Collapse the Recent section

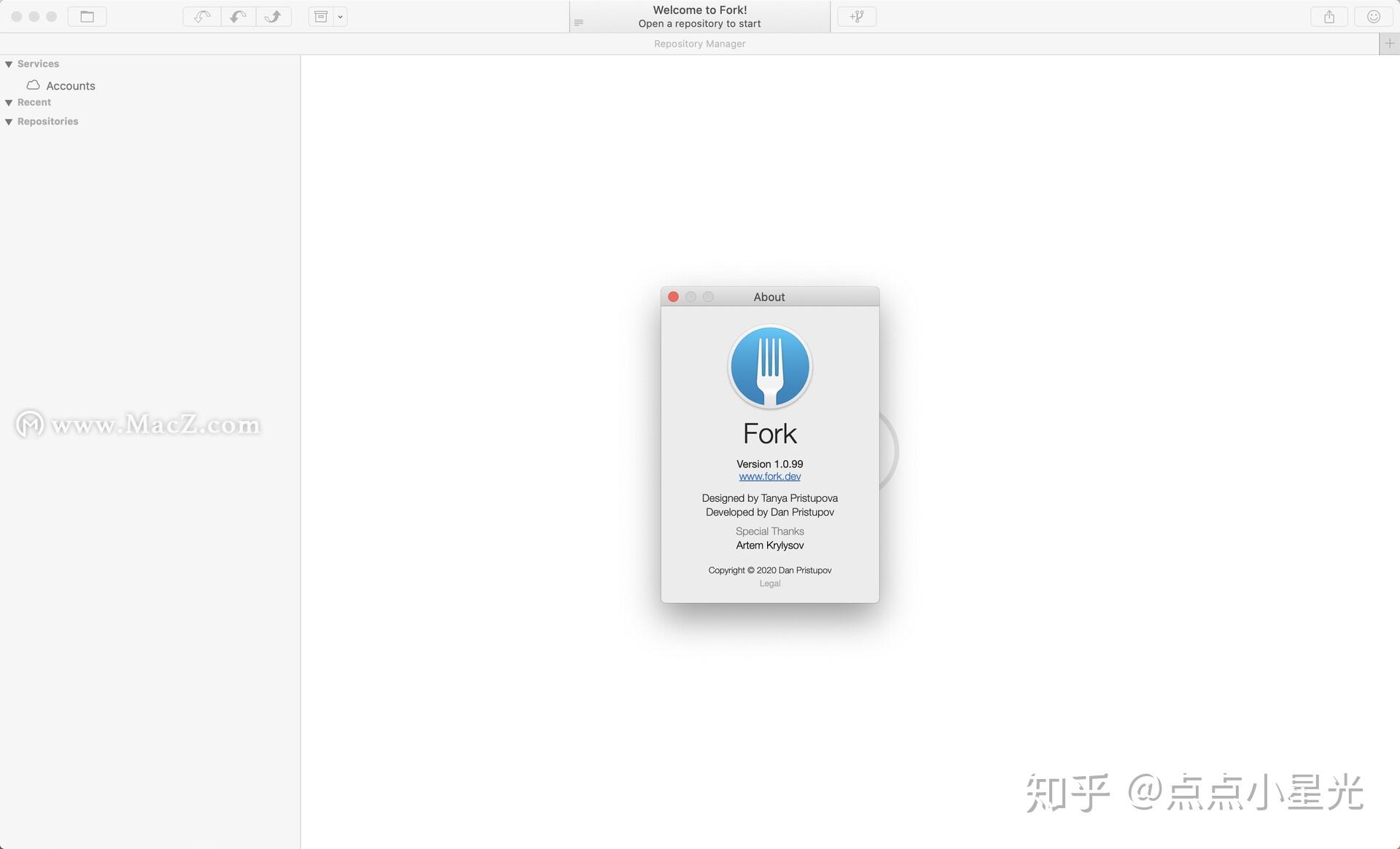9,102
